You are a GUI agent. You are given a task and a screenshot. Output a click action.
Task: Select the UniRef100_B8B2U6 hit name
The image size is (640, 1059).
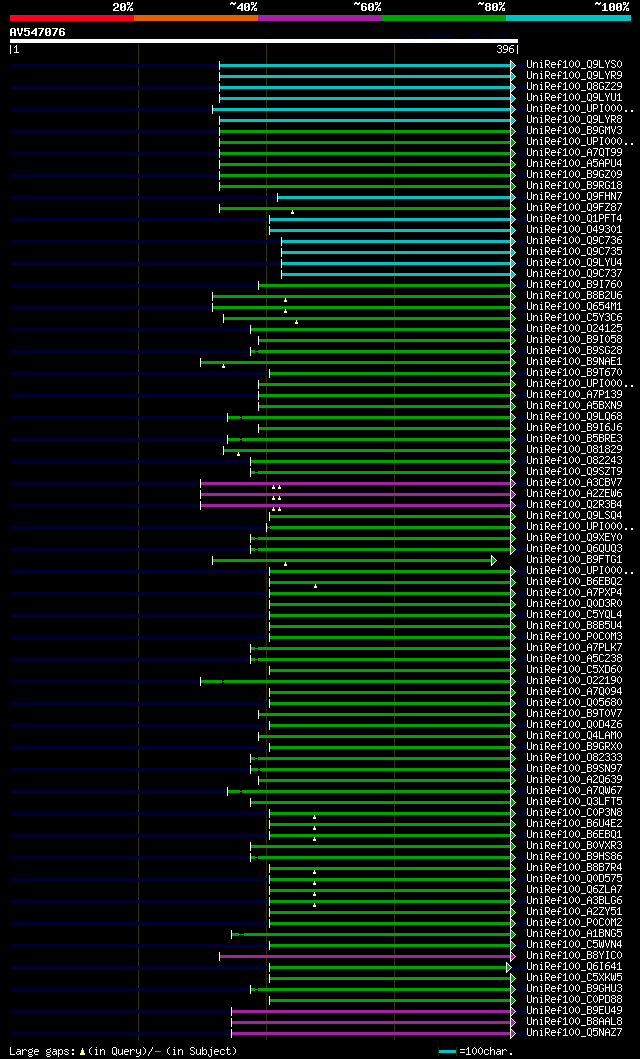coord(575,296)
